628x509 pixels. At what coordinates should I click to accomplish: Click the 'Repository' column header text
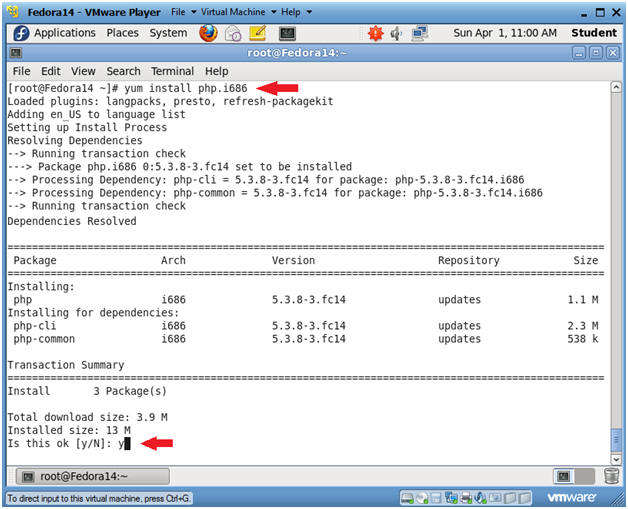point(469,260)
